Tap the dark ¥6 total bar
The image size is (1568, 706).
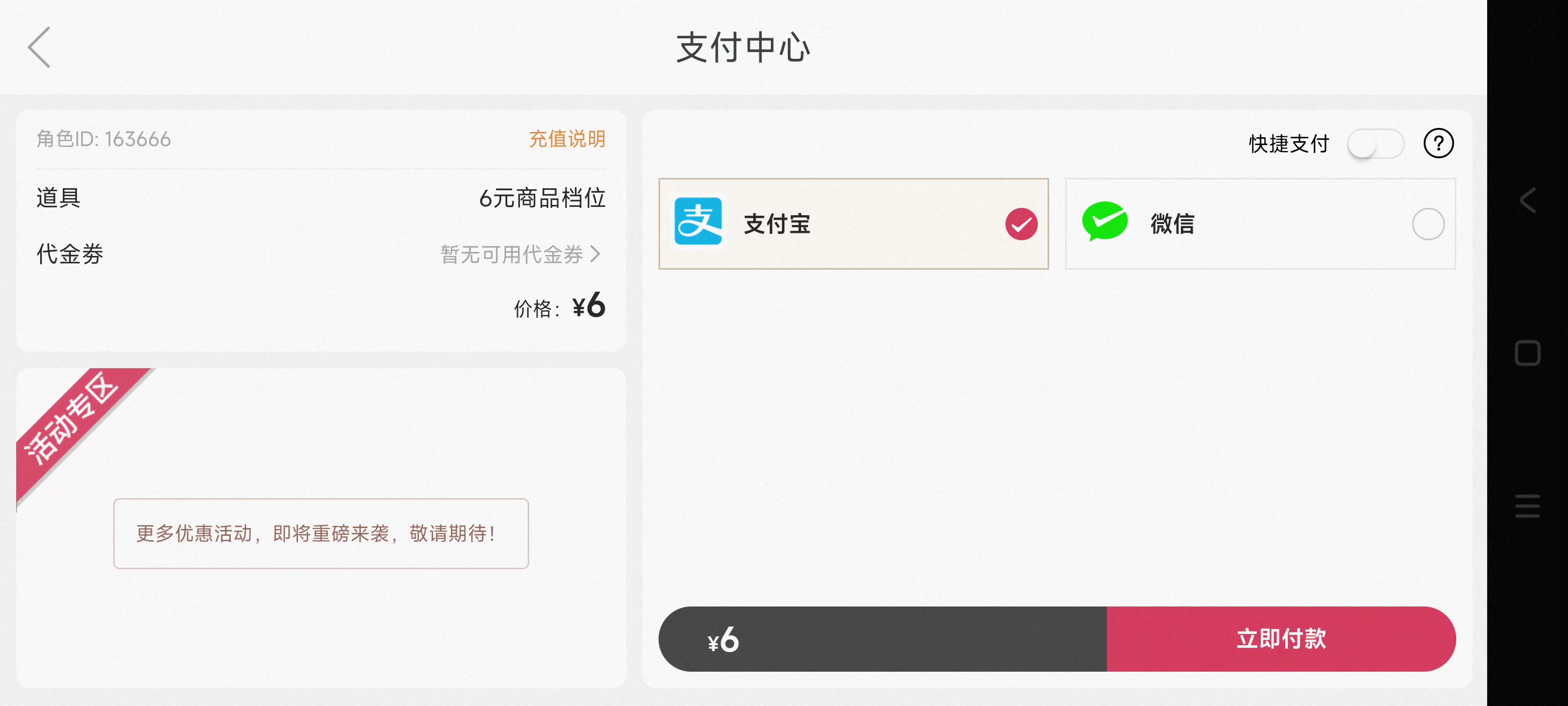(882, 639)
